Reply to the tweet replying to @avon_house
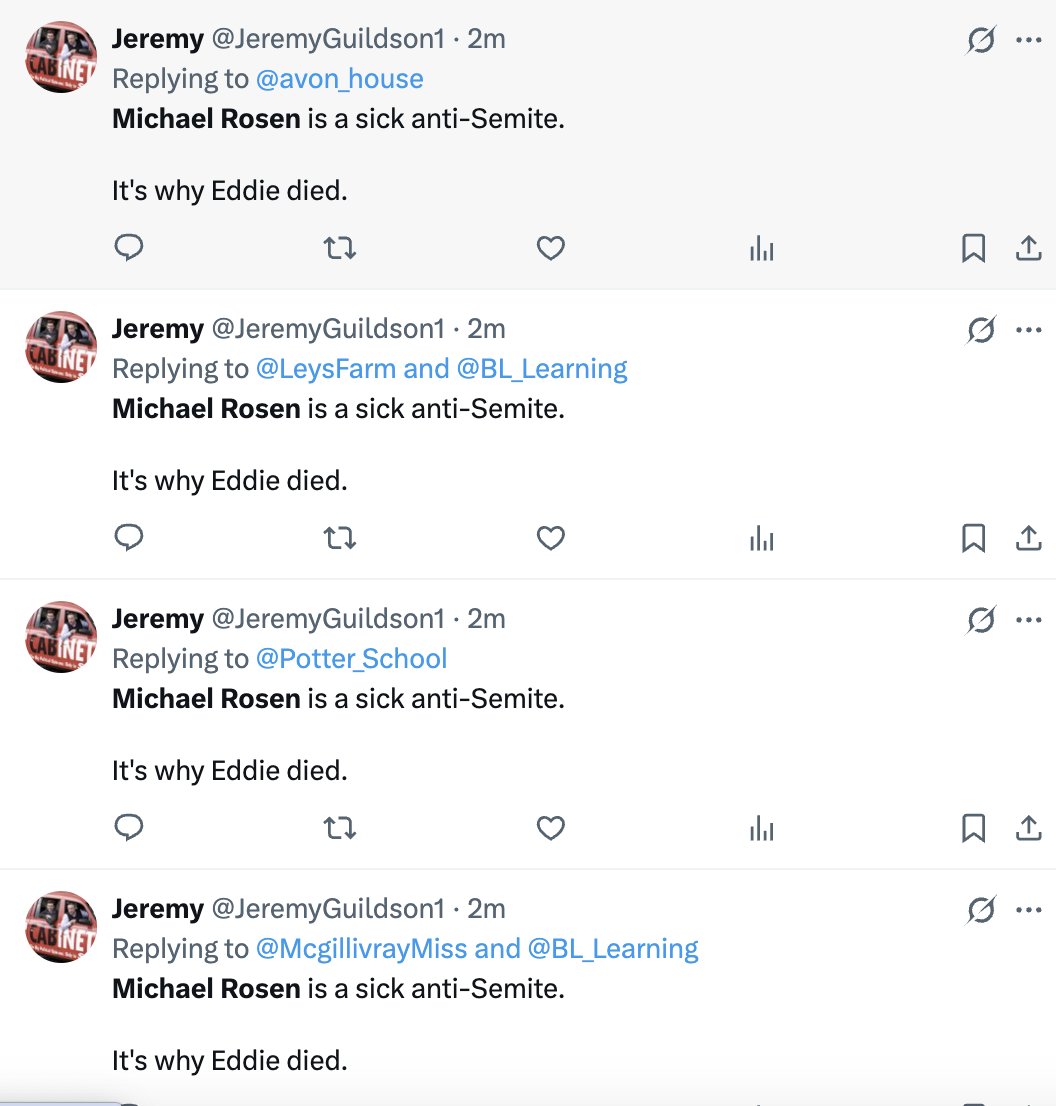Viewport: 1056px width, 1106px height. [x=128, y=248]
